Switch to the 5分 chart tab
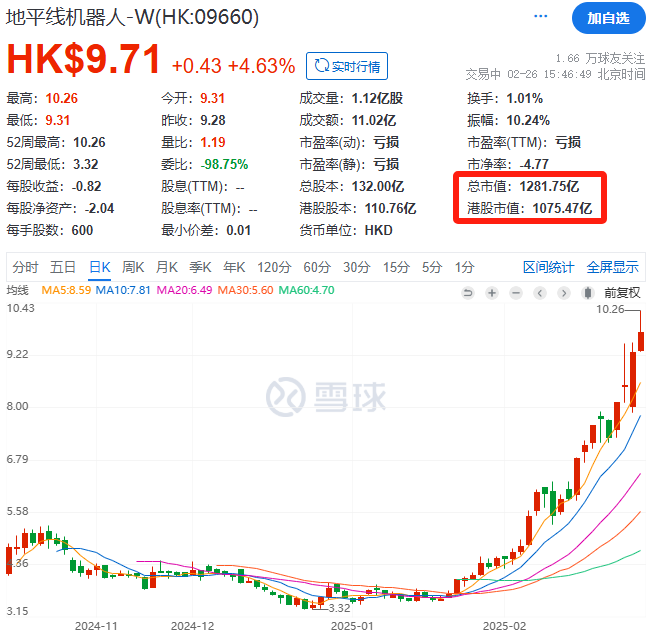 (x=432, y=267)
